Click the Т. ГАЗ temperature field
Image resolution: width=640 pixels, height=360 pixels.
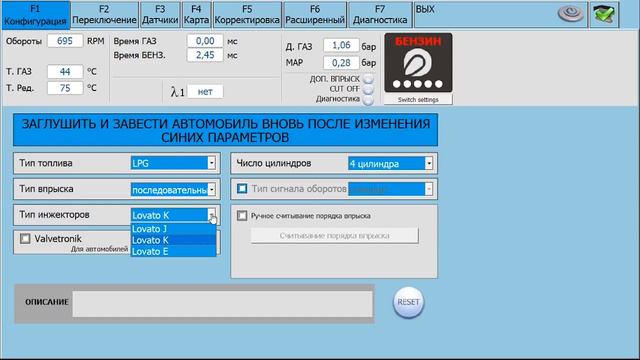point(65,71)
